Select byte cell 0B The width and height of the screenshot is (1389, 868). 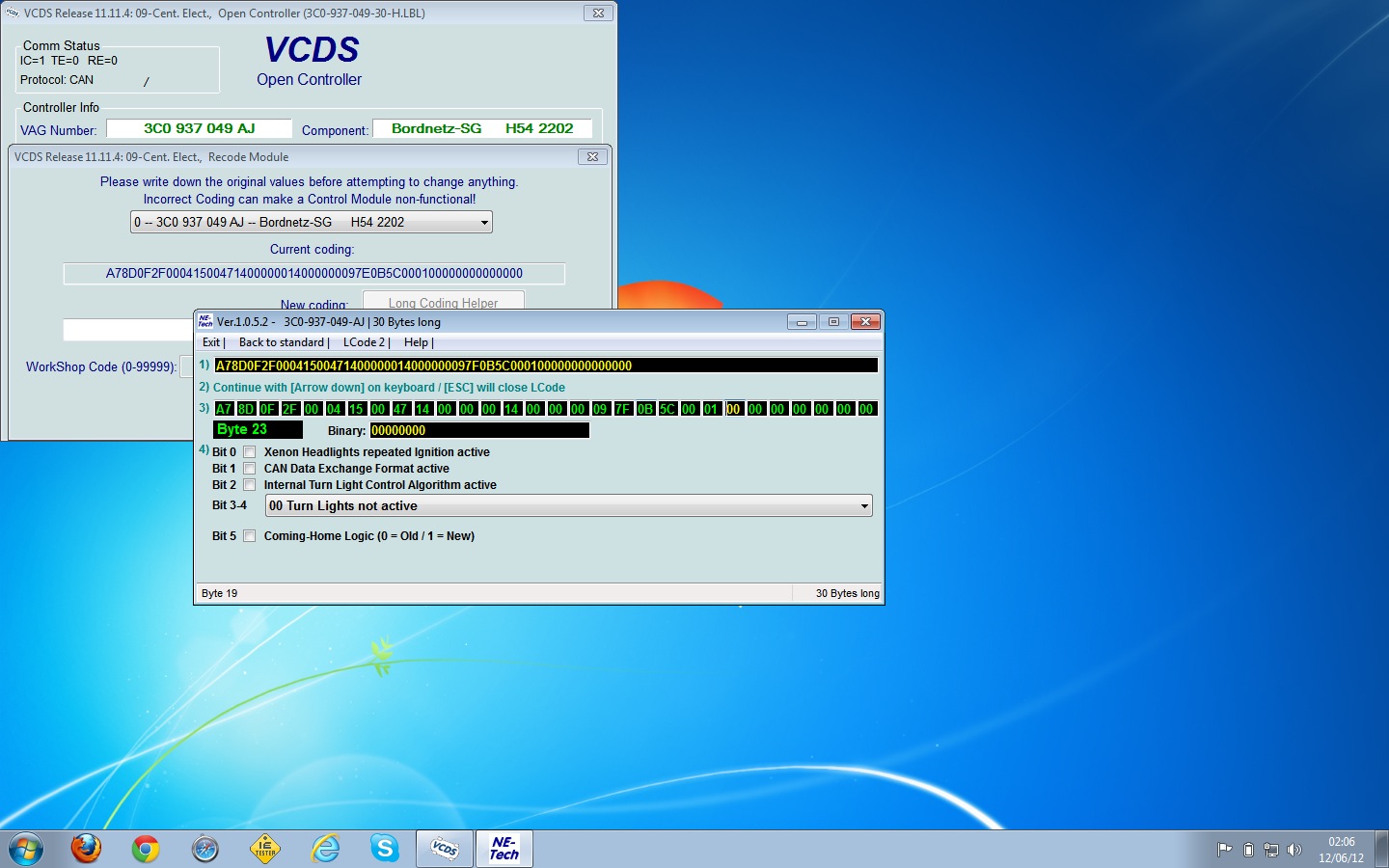point(645,409)
